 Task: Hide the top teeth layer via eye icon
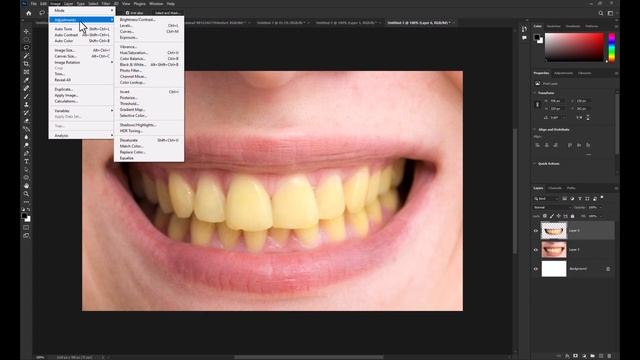pos(536,231)
